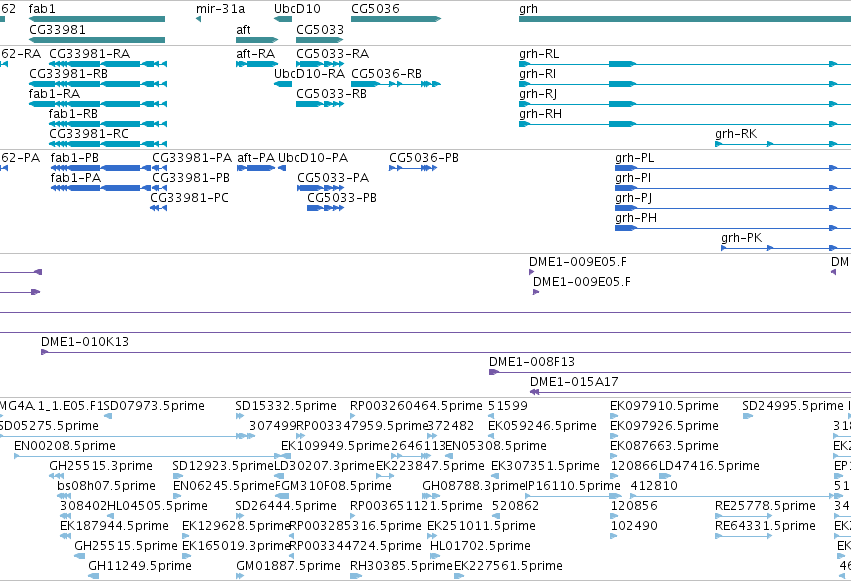This screenshot has width=851, height=581.
Task: Open the aft-PA protein label
Action: click(256, 158)
